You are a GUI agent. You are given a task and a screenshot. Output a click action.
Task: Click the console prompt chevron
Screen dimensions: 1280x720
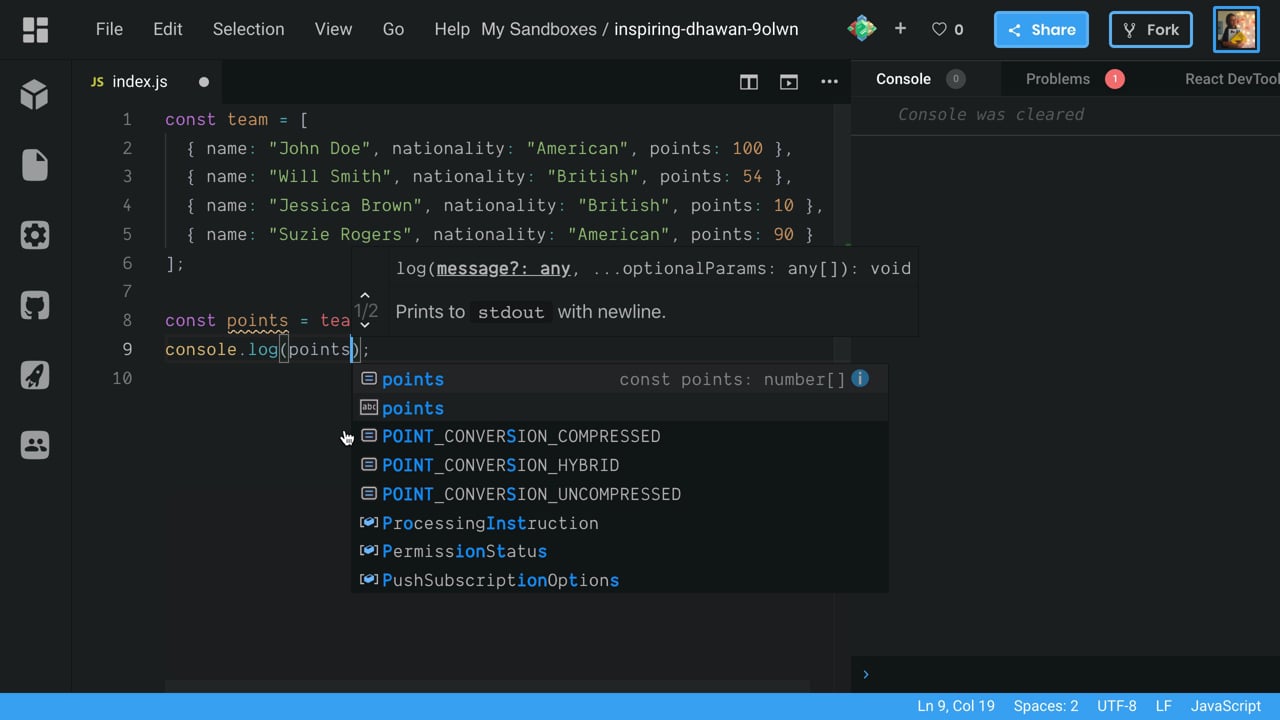[866, 675]
